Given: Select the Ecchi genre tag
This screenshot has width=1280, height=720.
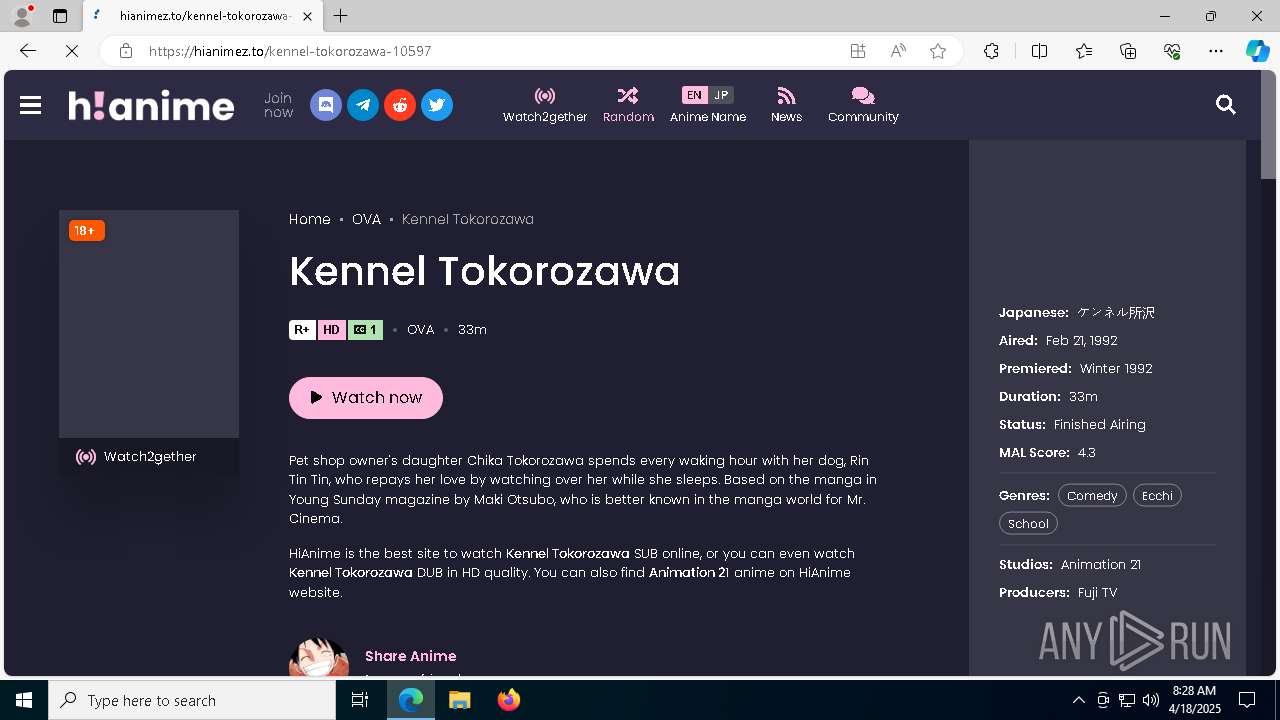Looking at the screenshot, I should (1157, 496).
